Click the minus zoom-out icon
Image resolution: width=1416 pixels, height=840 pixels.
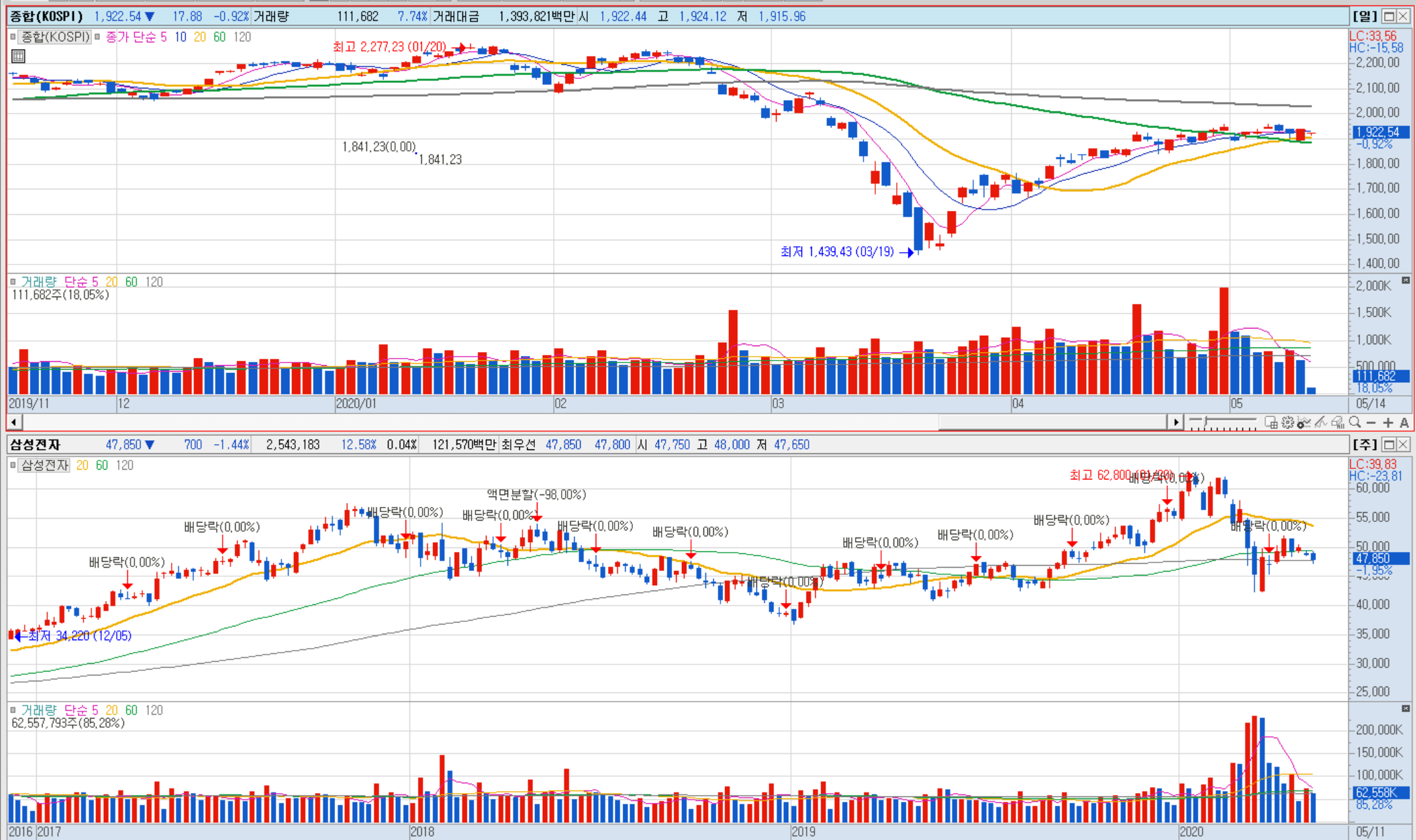[x=1371, y=423]
